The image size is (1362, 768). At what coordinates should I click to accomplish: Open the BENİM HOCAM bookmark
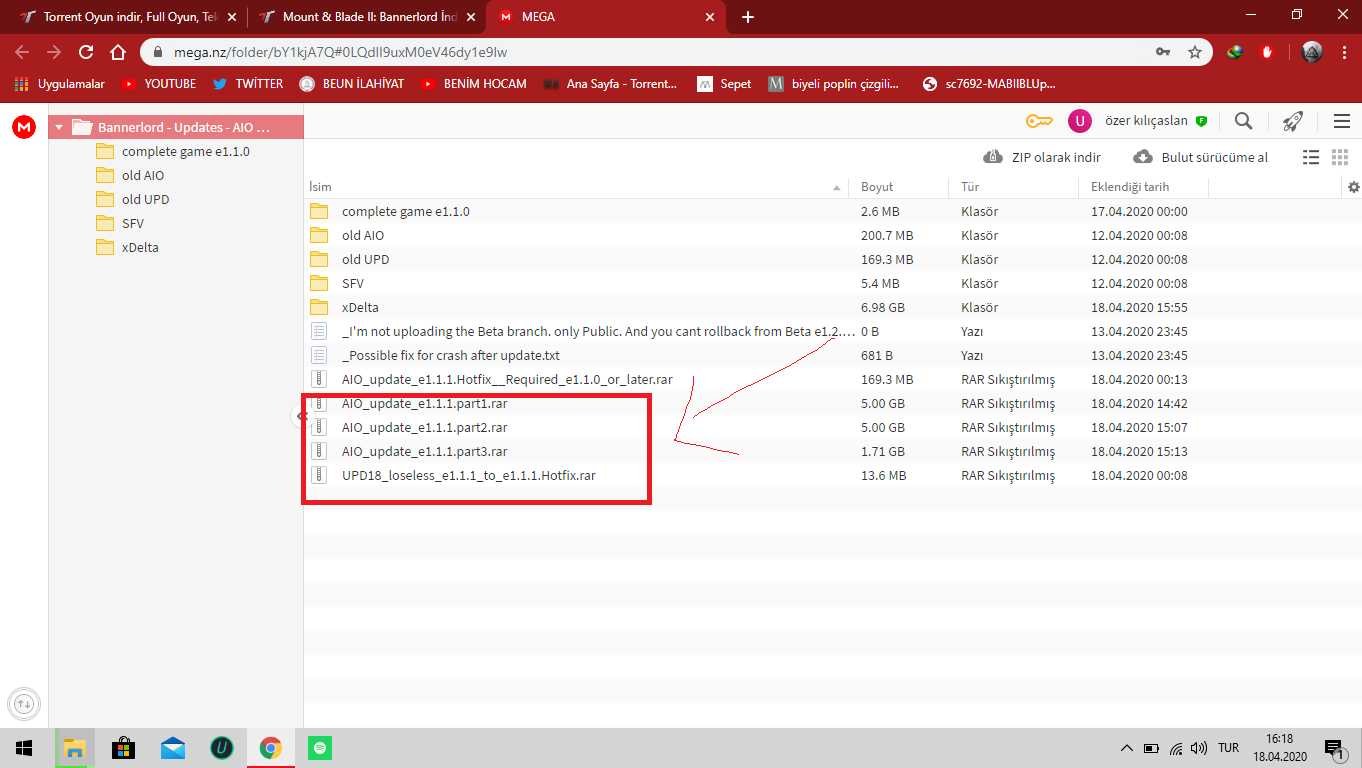pos(474,84)
